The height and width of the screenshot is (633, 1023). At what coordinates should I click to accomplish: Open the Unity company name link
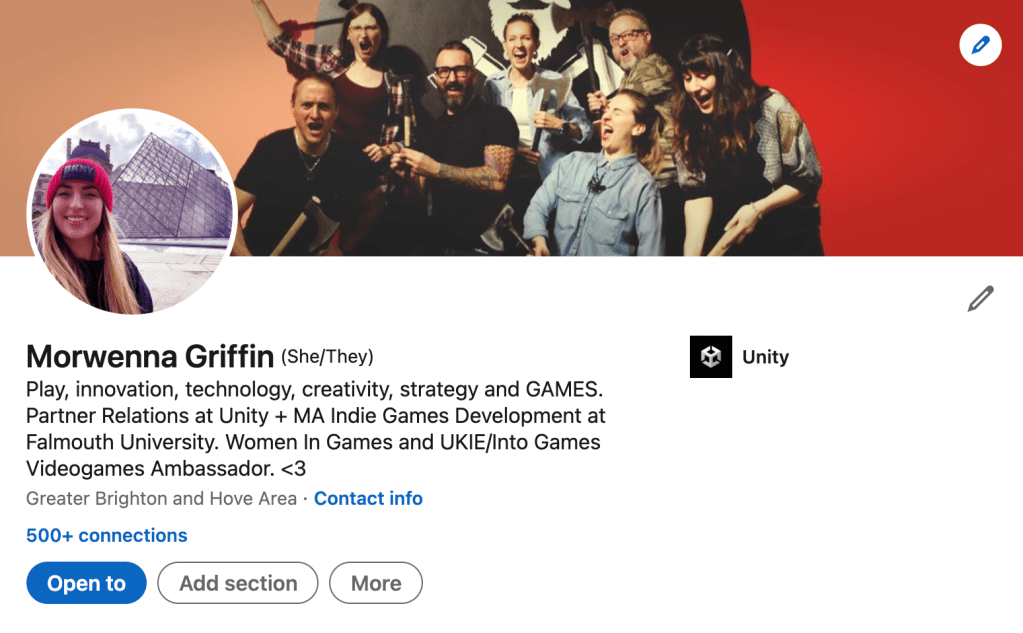pyautogui.click(x=765, y=357)
